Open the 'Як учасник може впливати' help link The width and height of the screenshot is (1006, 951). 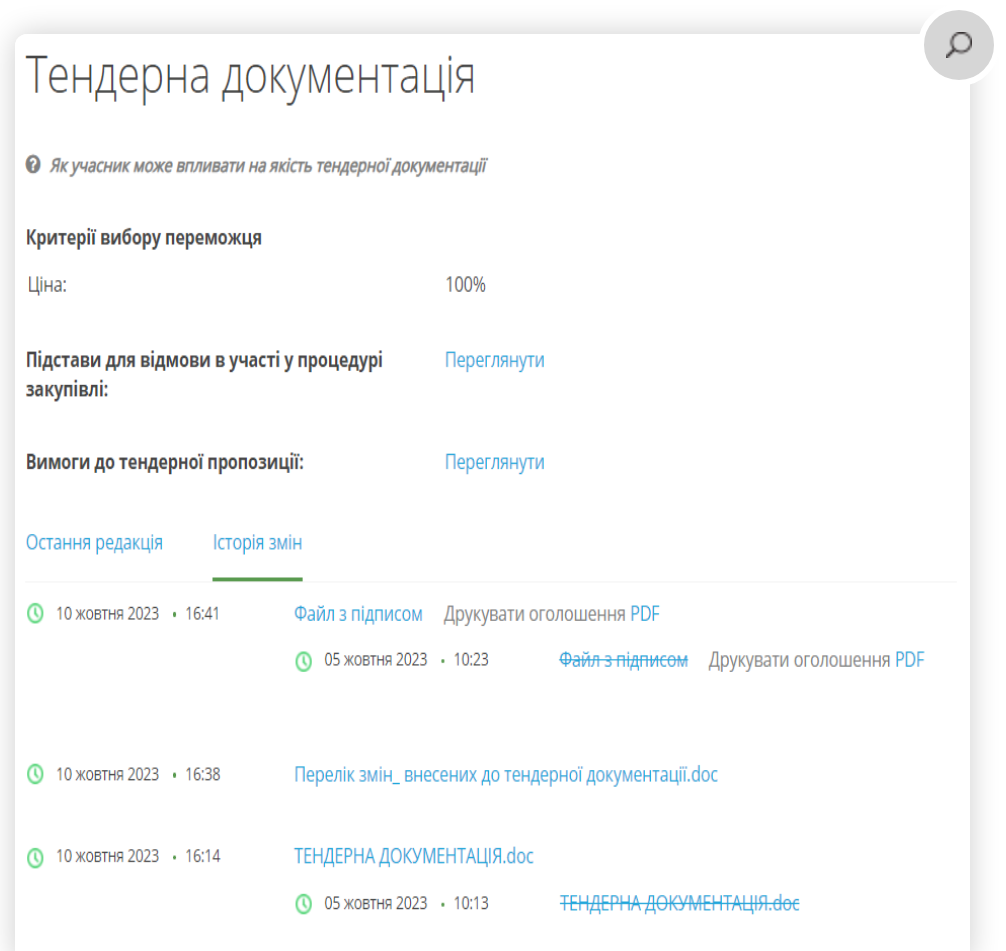click(x=268, y=166)
